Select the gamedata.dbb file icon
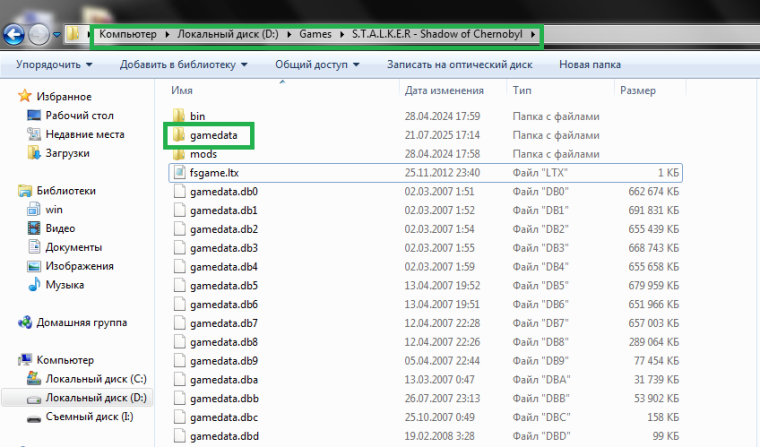Viewport: 760px width, 447px height. click(179, 399)
